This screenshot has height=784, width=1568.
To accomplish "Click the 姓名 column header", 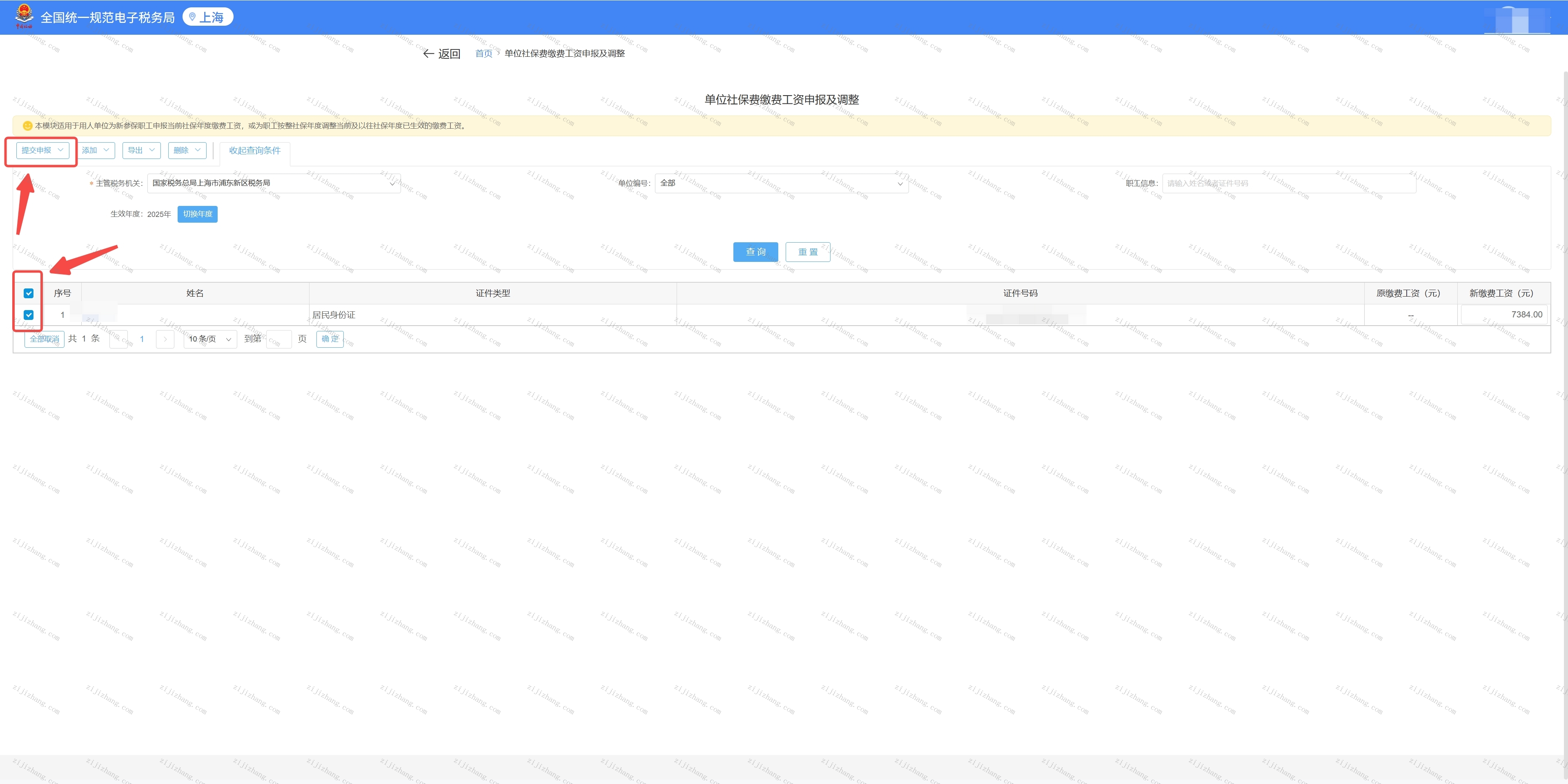I will [x=195, y=294].
